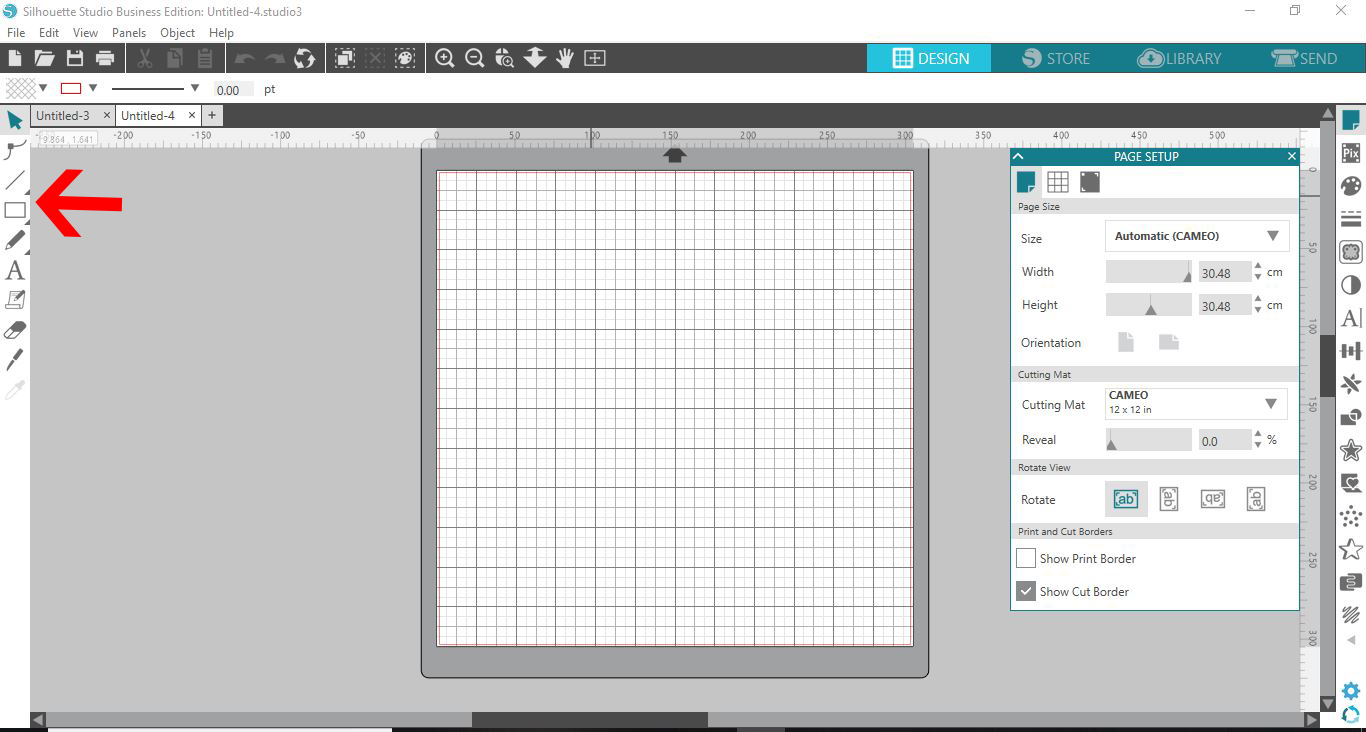
Task: Activate the Pan hand tool
Action: click(x=565, y=58)
